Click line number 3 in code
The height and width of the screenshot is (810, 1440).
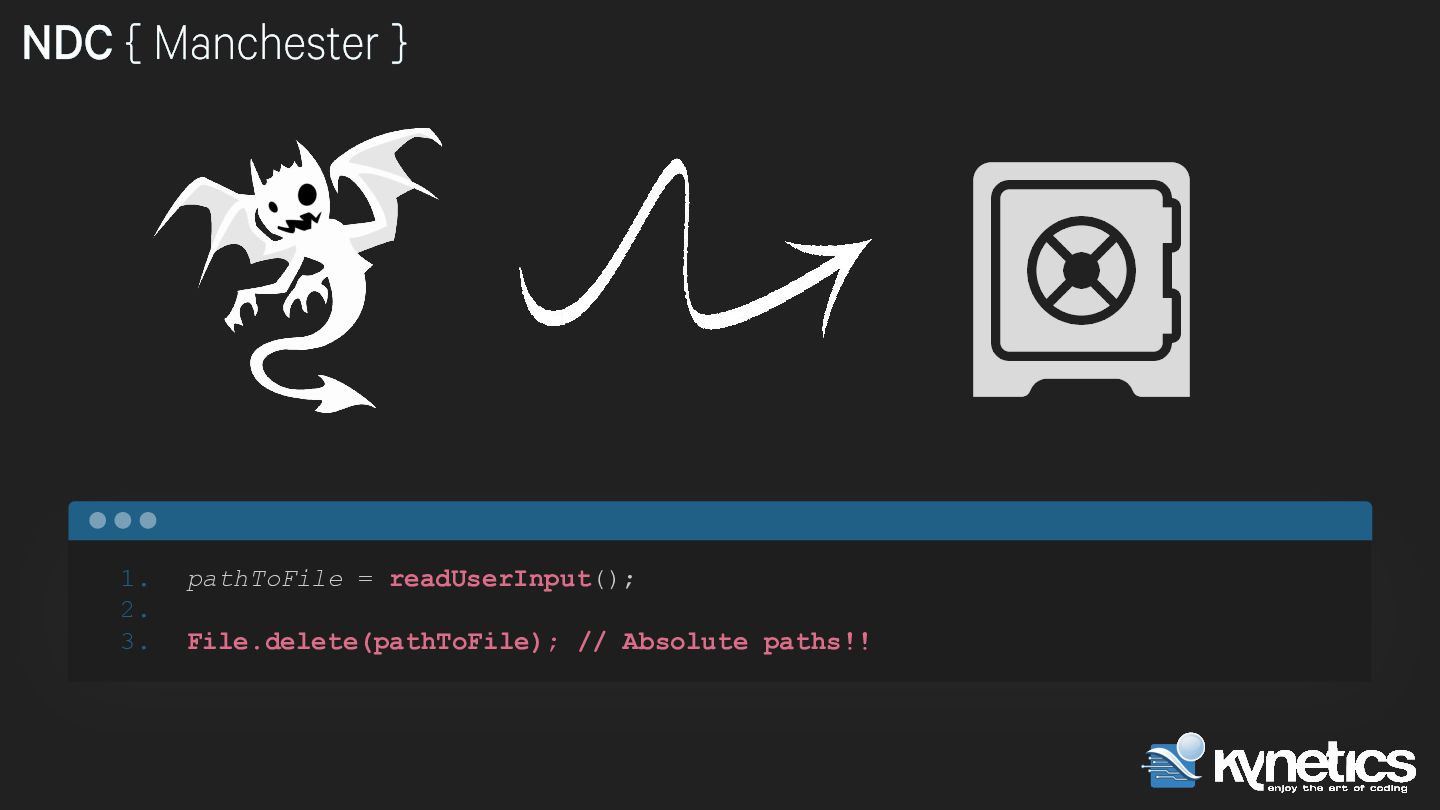134,642
